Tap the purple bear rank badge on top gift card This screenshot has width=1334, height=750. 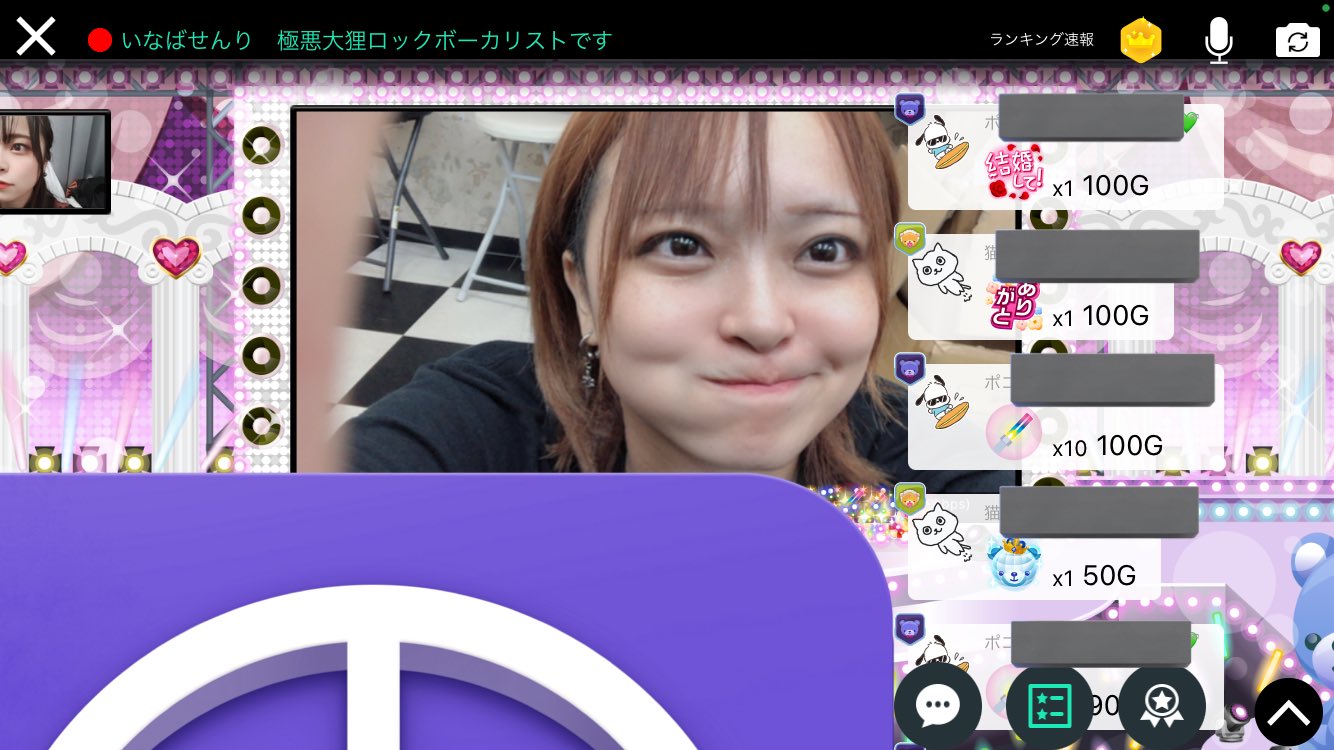[909, 107]
